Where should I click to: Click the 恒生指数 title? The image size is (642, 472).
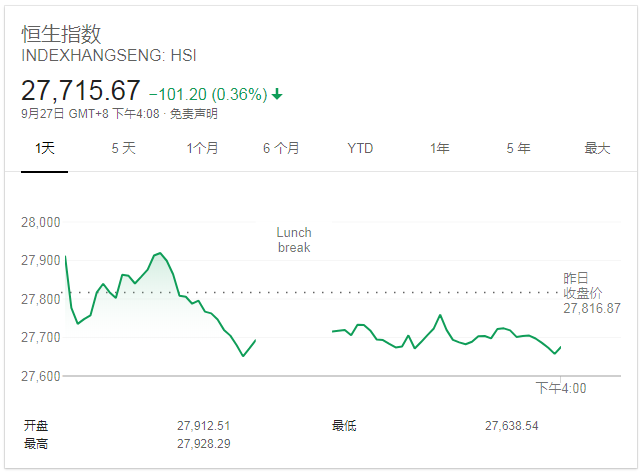pos(61,34)
